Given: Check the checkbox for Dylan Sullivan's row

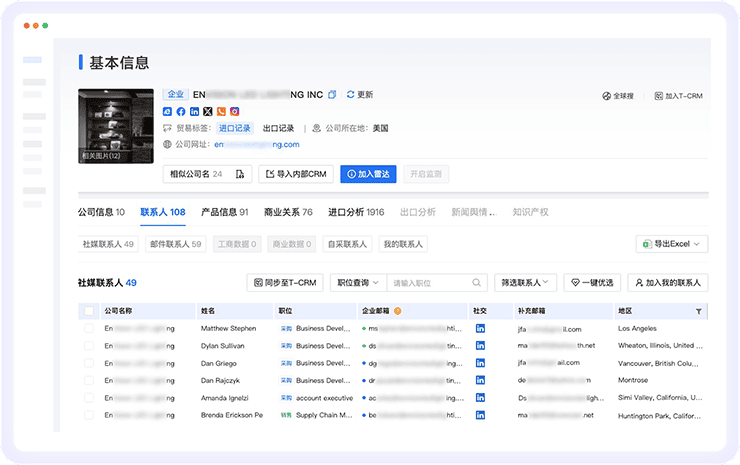Looking at the screenshot, I should tap(89, 345).
